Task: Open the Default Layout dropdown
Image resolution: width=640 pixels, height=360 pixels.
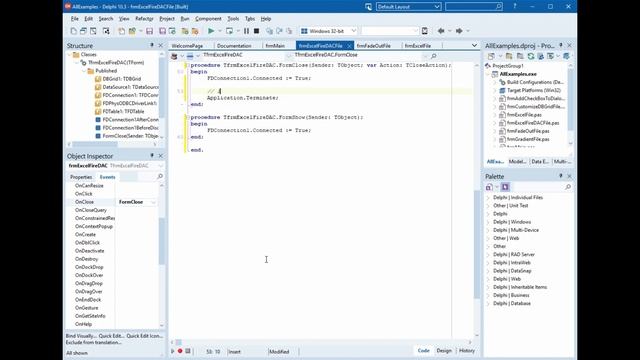Action: click(x=437, y=7)
